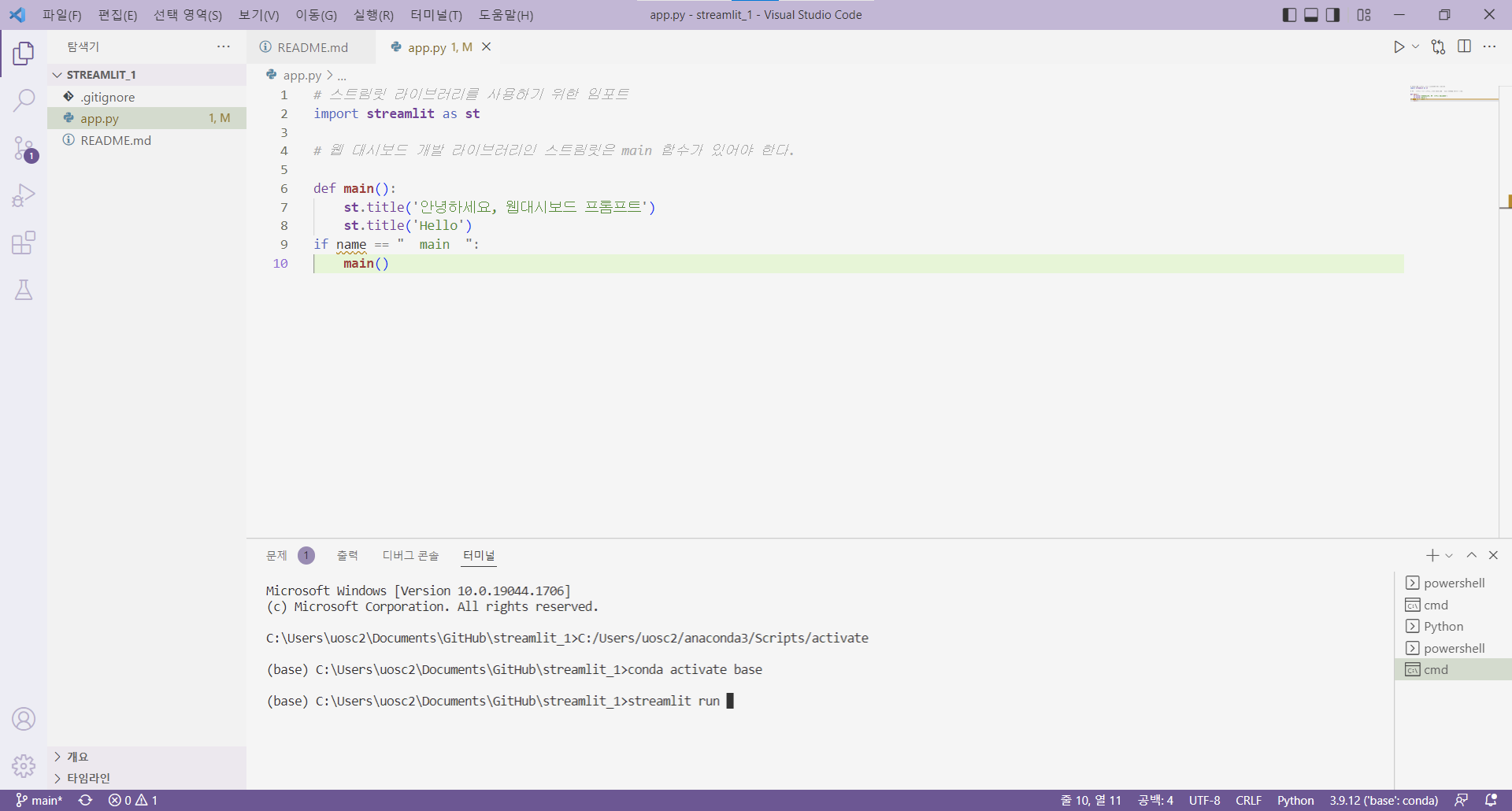Select the active cmd terminal entry
Viewport: 1512px width, 811px height.
1453,669
